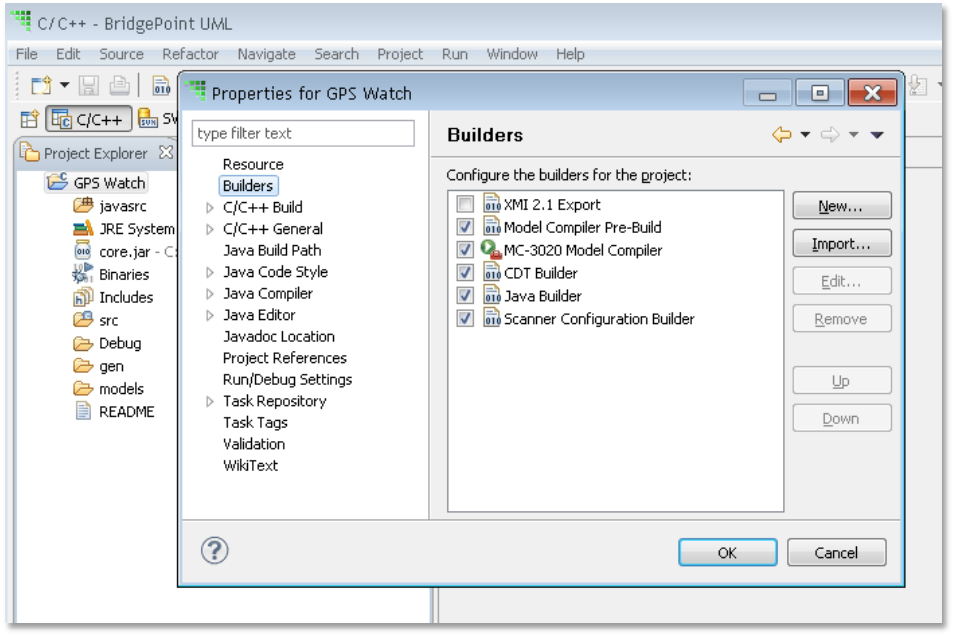954x636 pixels.
Task: Open the File menu
Action: point(27,54)
